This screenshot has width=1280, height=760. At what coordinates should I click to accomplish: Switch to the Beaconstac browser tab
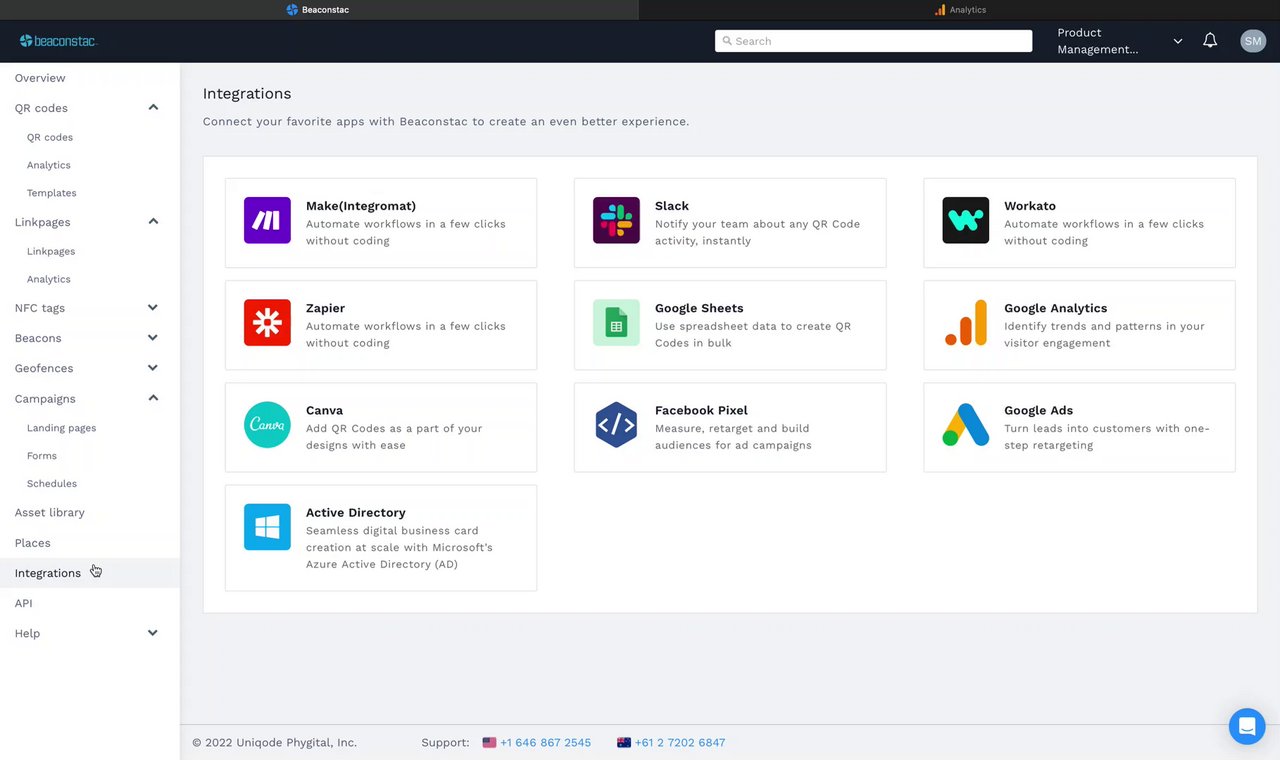tap(319, 10)
